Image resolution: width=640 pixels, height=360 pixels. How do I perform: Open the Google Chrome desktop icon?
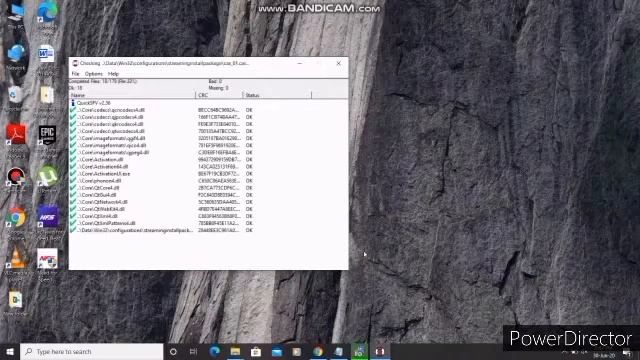tap(16, 217)
